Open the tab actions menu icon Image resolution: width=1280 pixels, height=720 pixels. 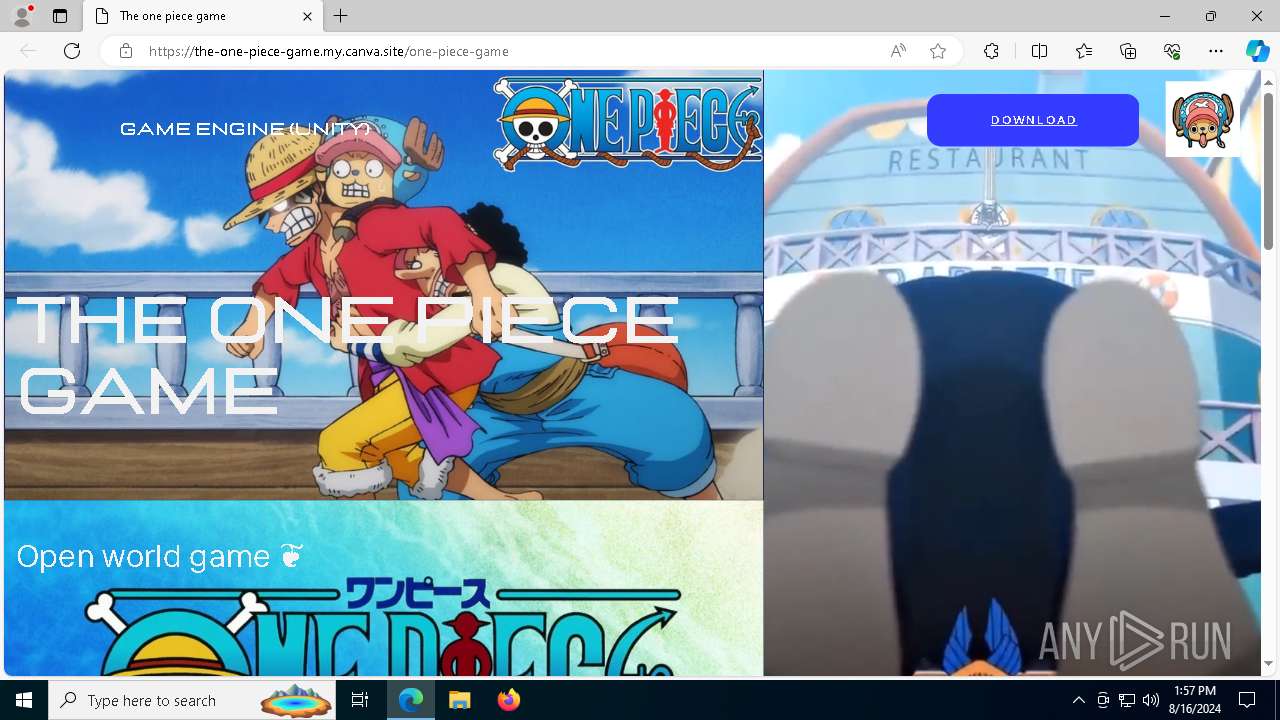(x=60, y=16)
